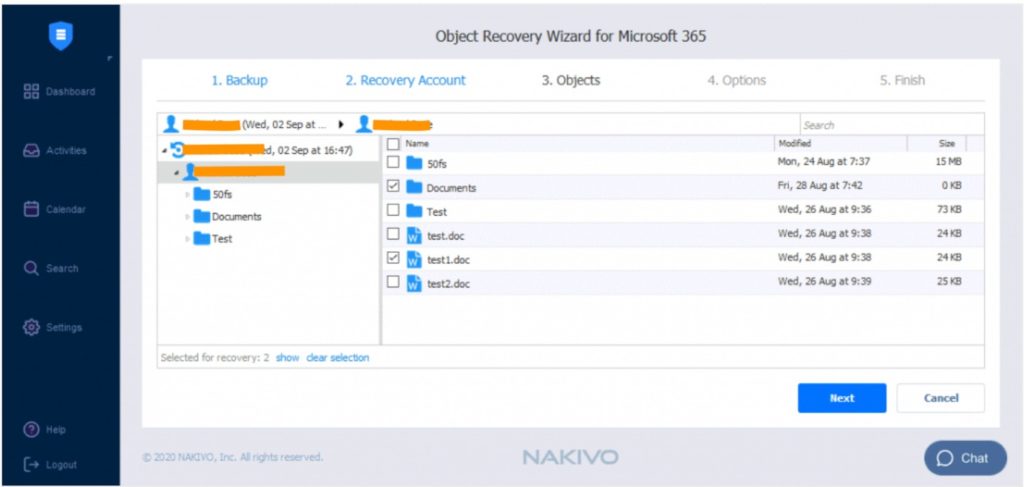Open the Settings gear icon
Screen dimensions: 1024x487
point(31,327)
